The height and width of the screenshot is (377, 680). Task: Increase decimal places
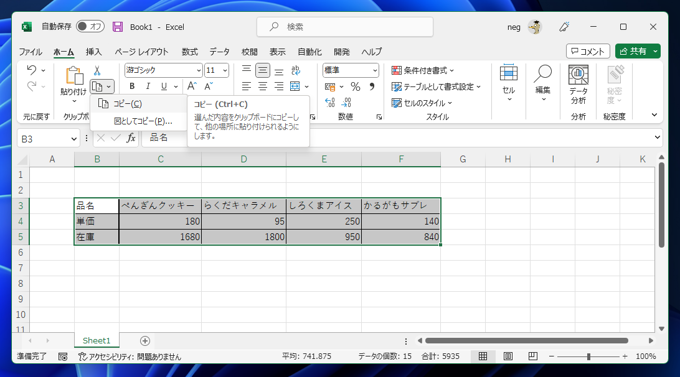pos(330,103)
